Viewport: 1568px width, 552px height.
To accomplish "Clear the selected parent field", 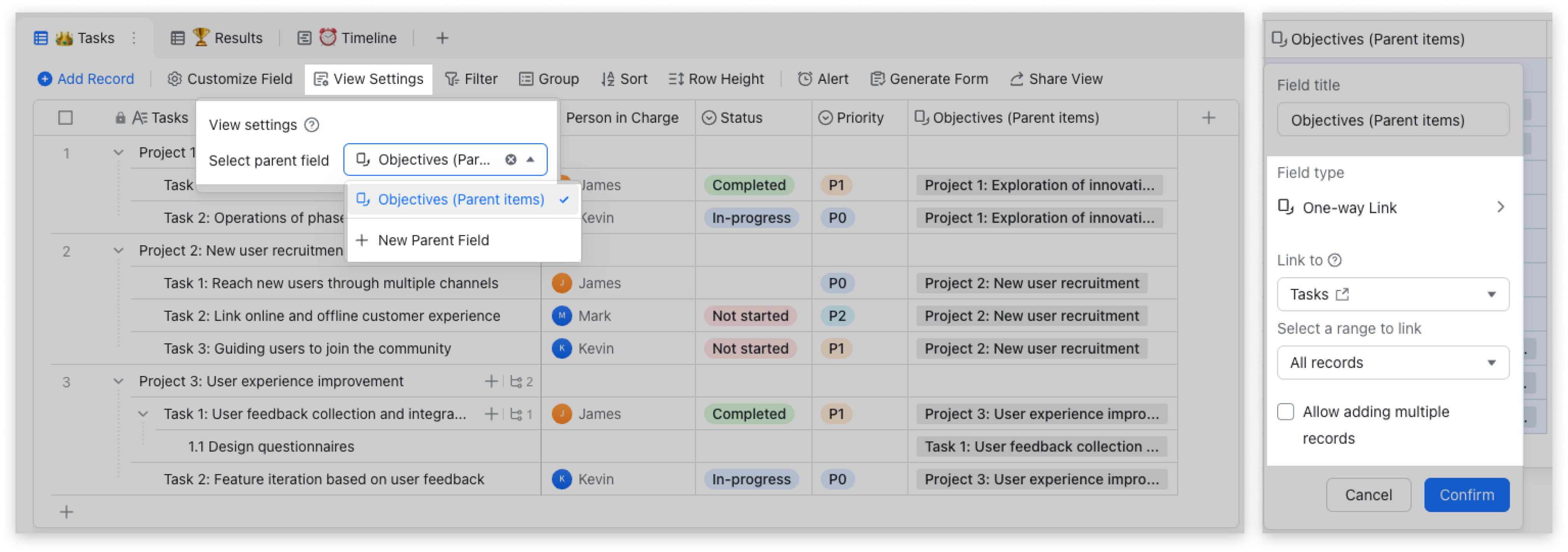I will [511, 159].
